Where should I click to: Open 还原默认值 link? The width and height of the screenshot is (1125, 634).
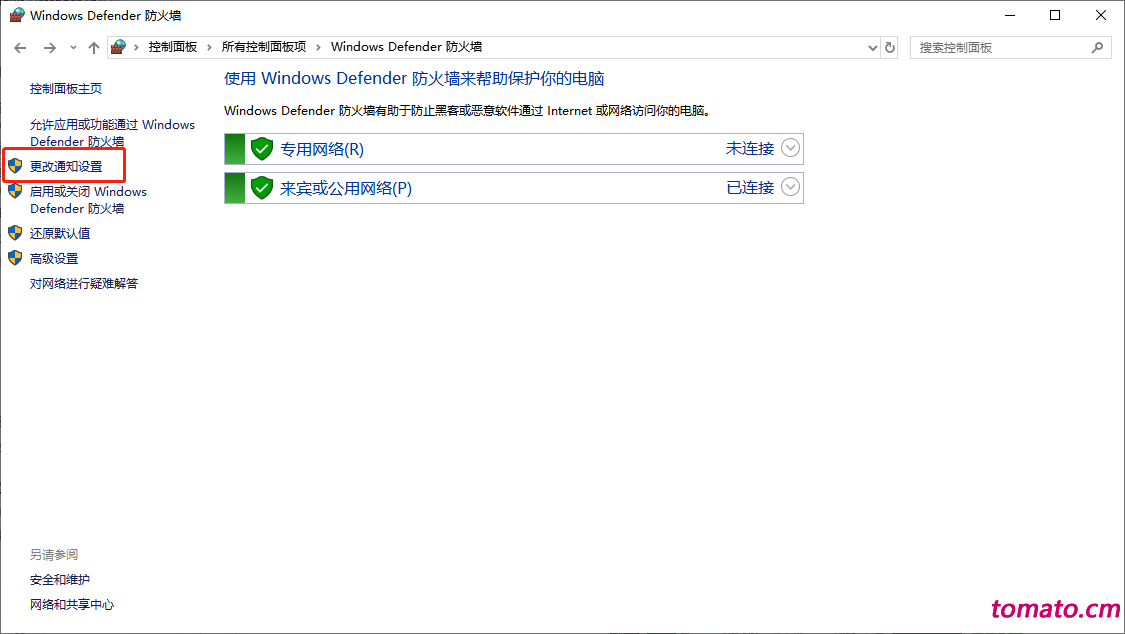(x=60, y=234)
